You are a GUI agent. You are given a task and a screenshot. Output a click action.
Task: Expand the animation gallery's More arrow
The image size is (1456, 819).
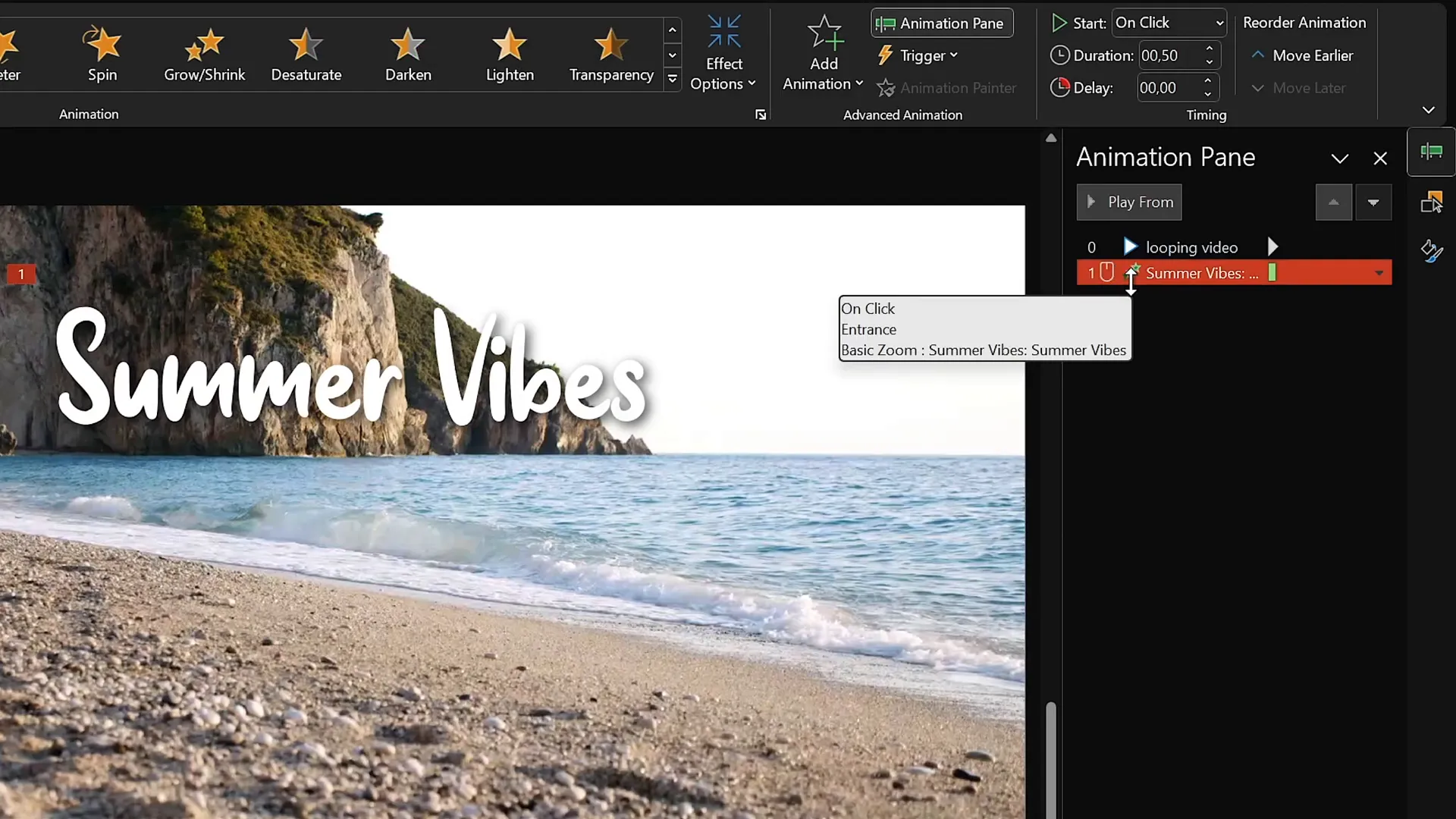(672, 79)
